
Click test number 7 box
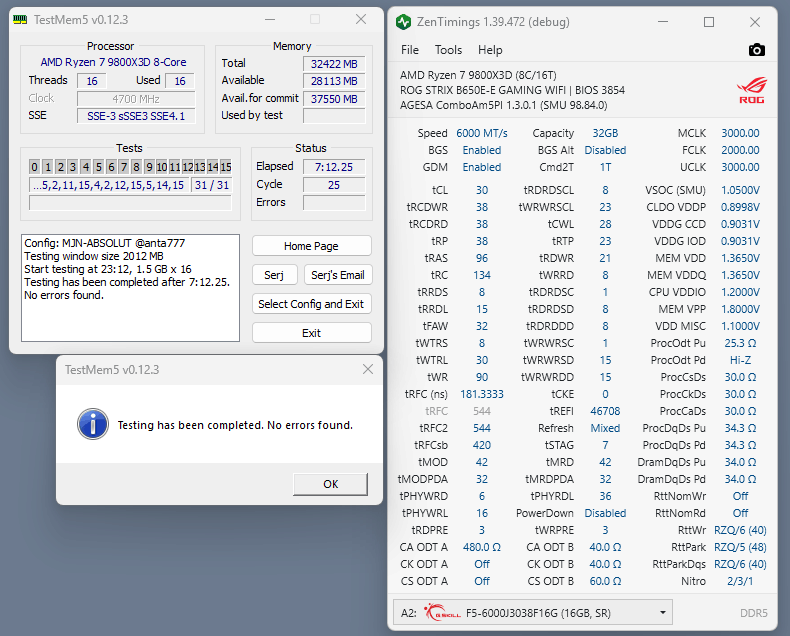[x=123, y=167]
